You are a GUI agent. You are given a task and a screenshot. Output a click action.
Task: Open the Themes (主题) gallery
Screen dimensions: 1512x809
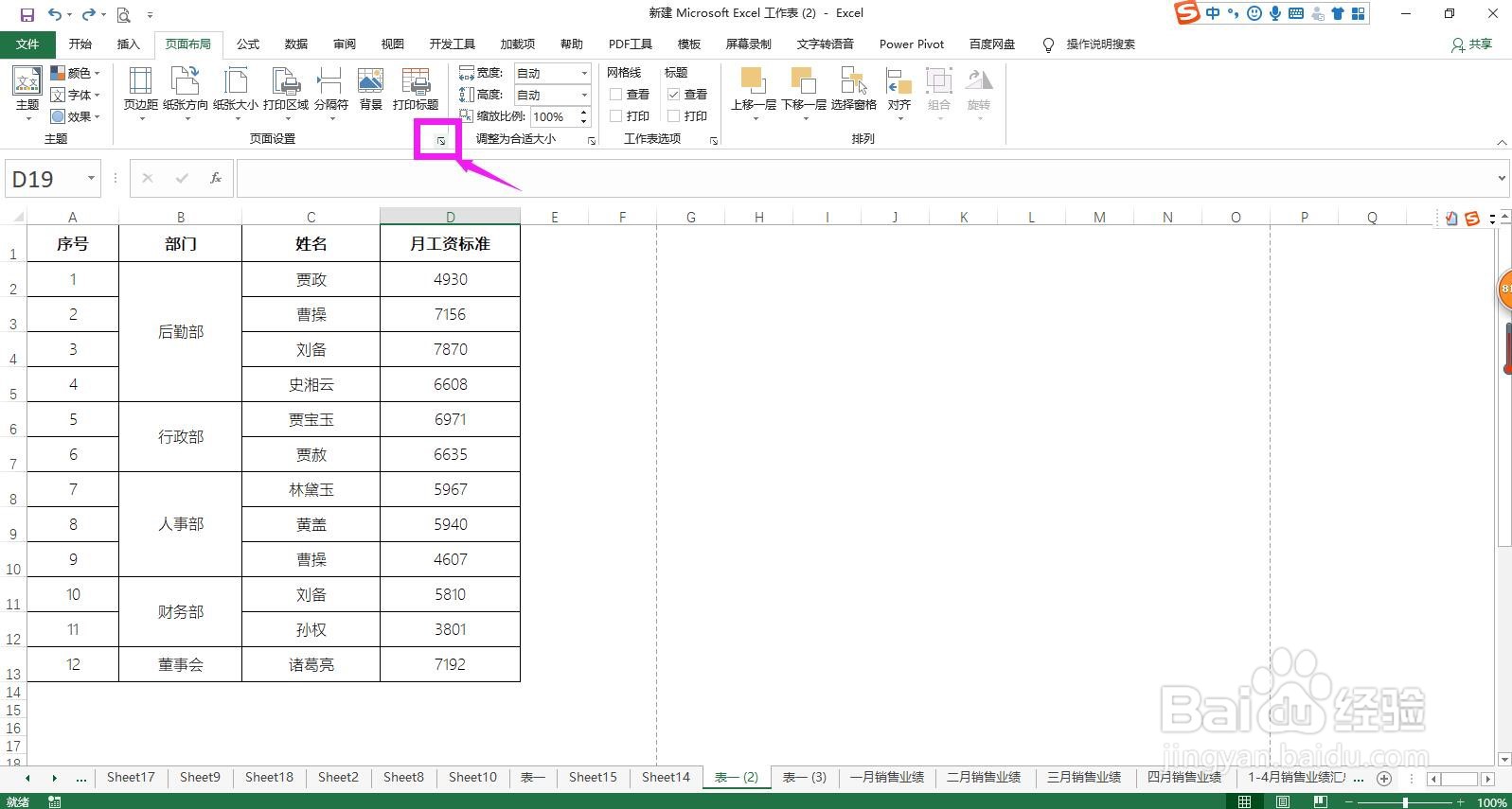click(x=27, y=93)
